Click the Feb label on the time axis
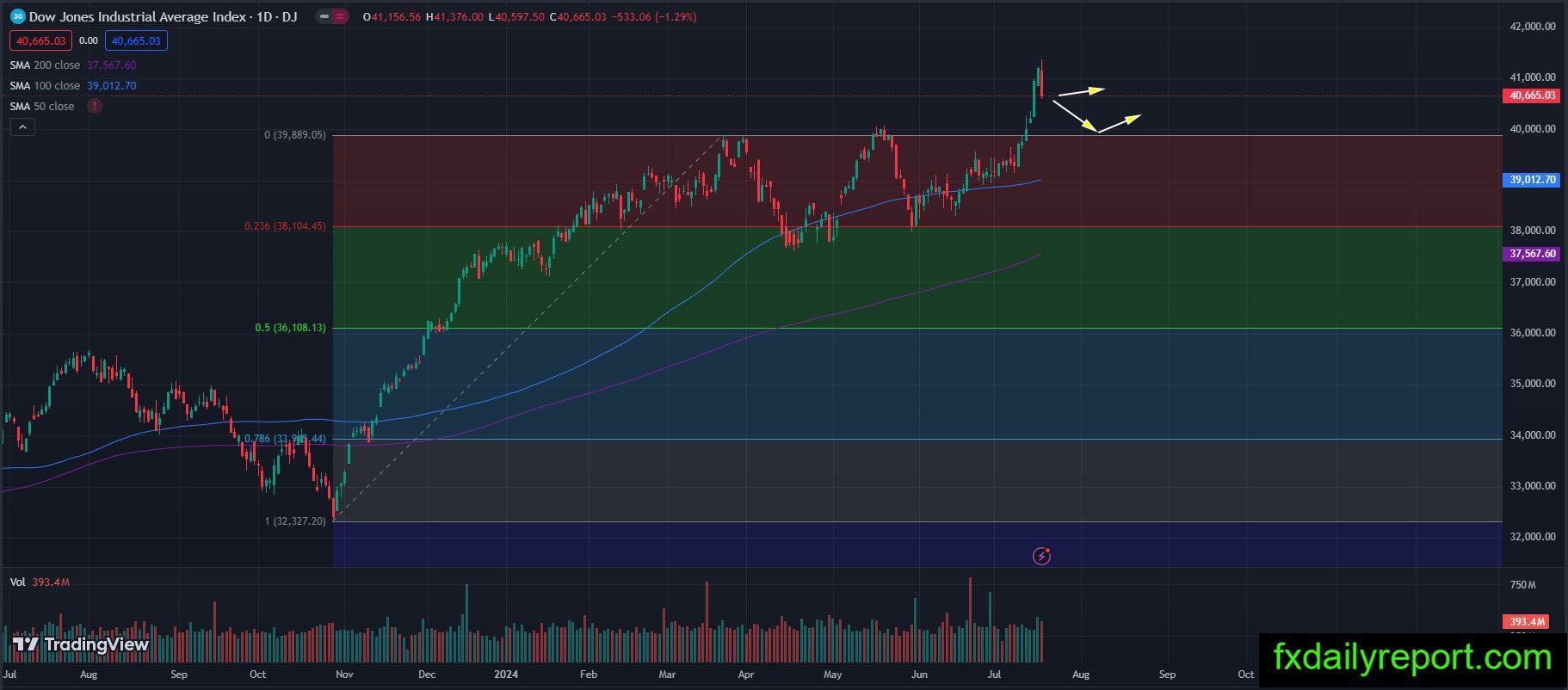The height and width of the screenshot is (690, 1568). [589, 675]
